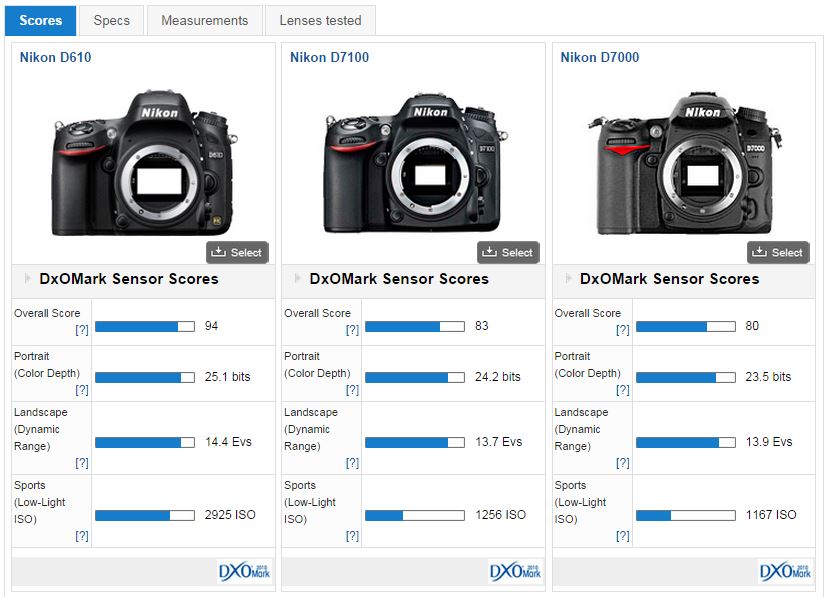Open Landscape Dynamic Range help [?] for D7000
Screen dimensions: 829x597
click(623, 463)
